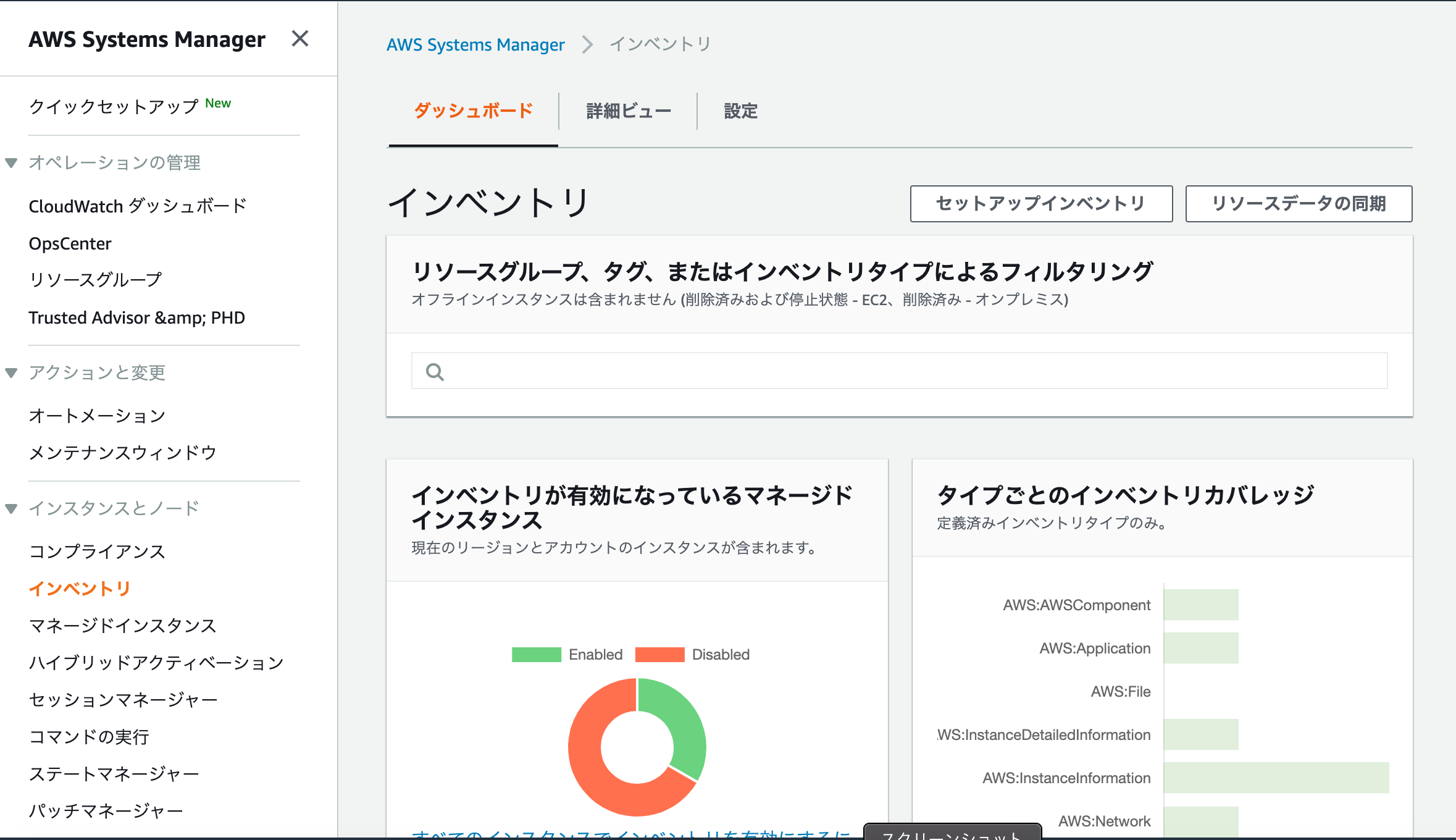This screenshot has height=840, width=1456.
Task: Switch to the 詳細ビュー tab
Action: (628, 111)
